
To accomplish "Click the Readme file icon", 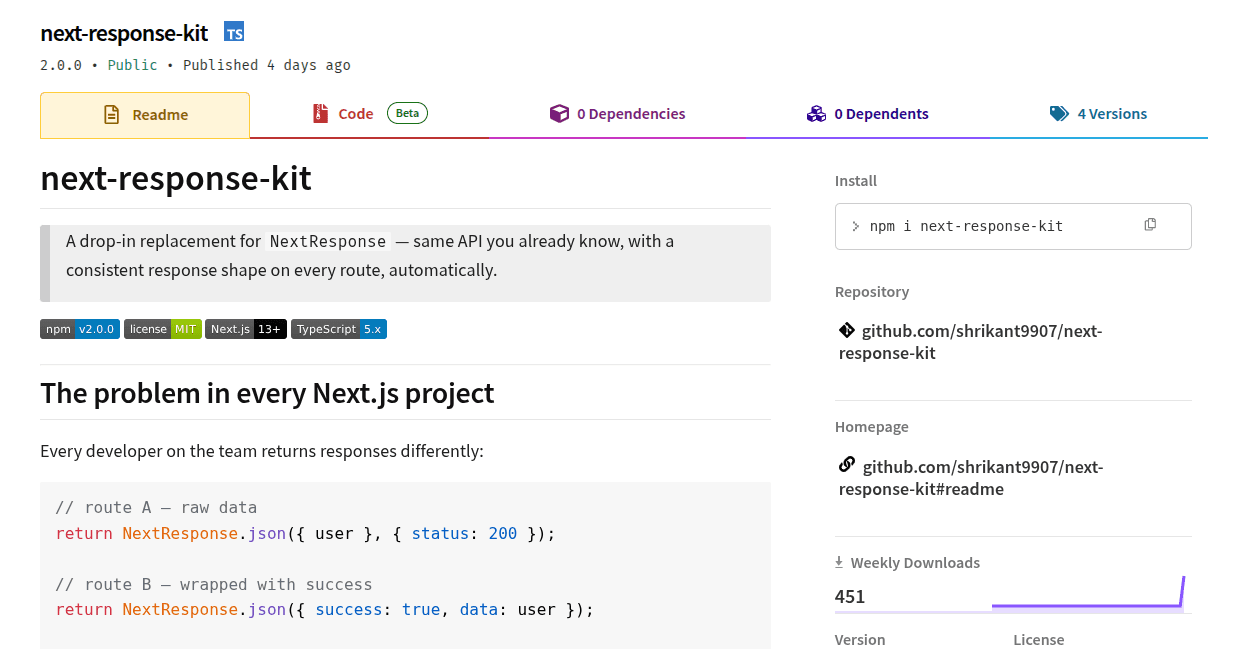I will click(x=112, y=115).
